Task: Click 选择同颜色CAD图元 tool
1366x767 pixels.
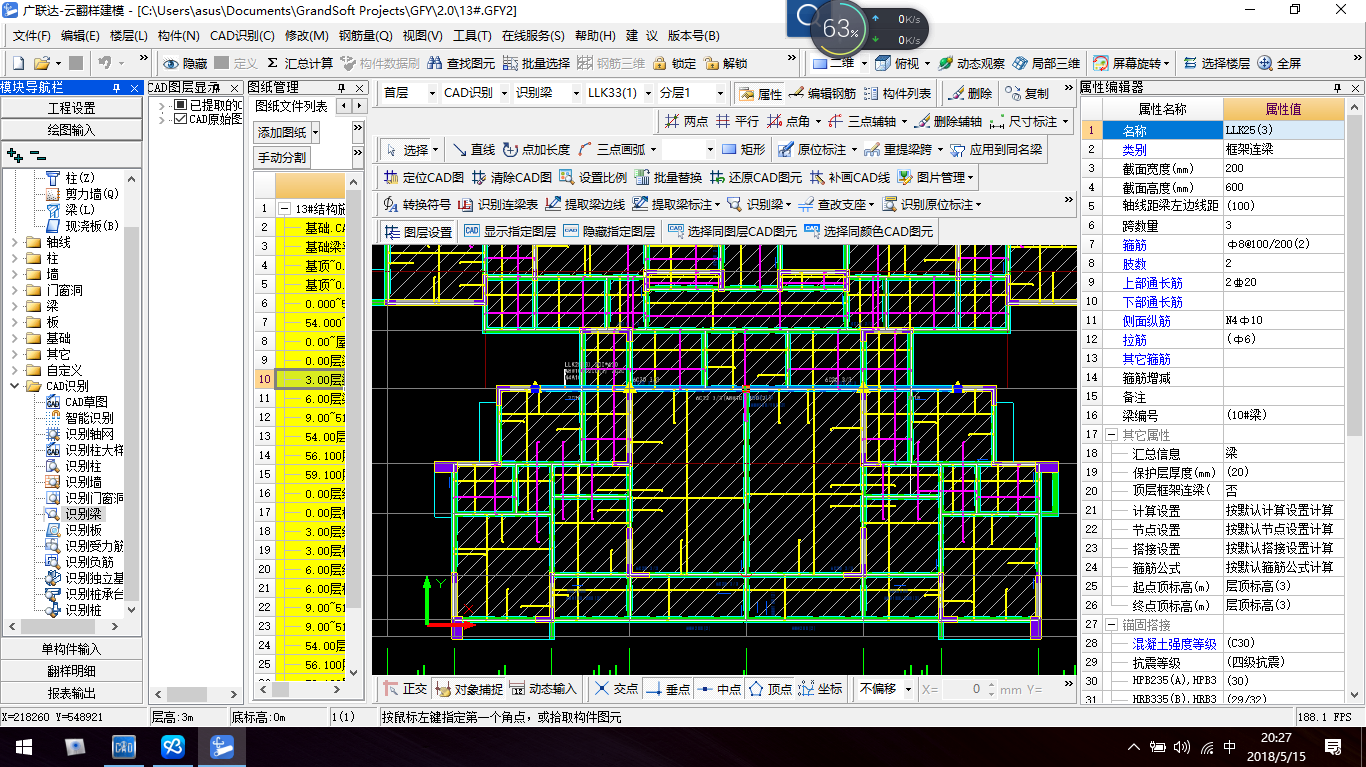Action: click(x=869, y=232)
